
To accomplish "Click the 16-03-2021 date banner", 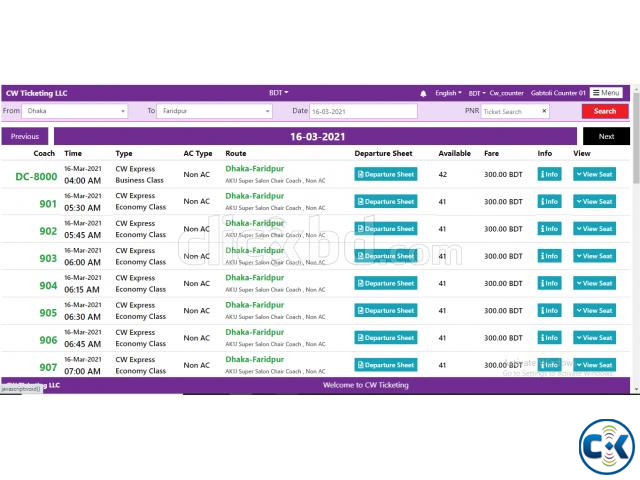I will [x=316, y=136].
